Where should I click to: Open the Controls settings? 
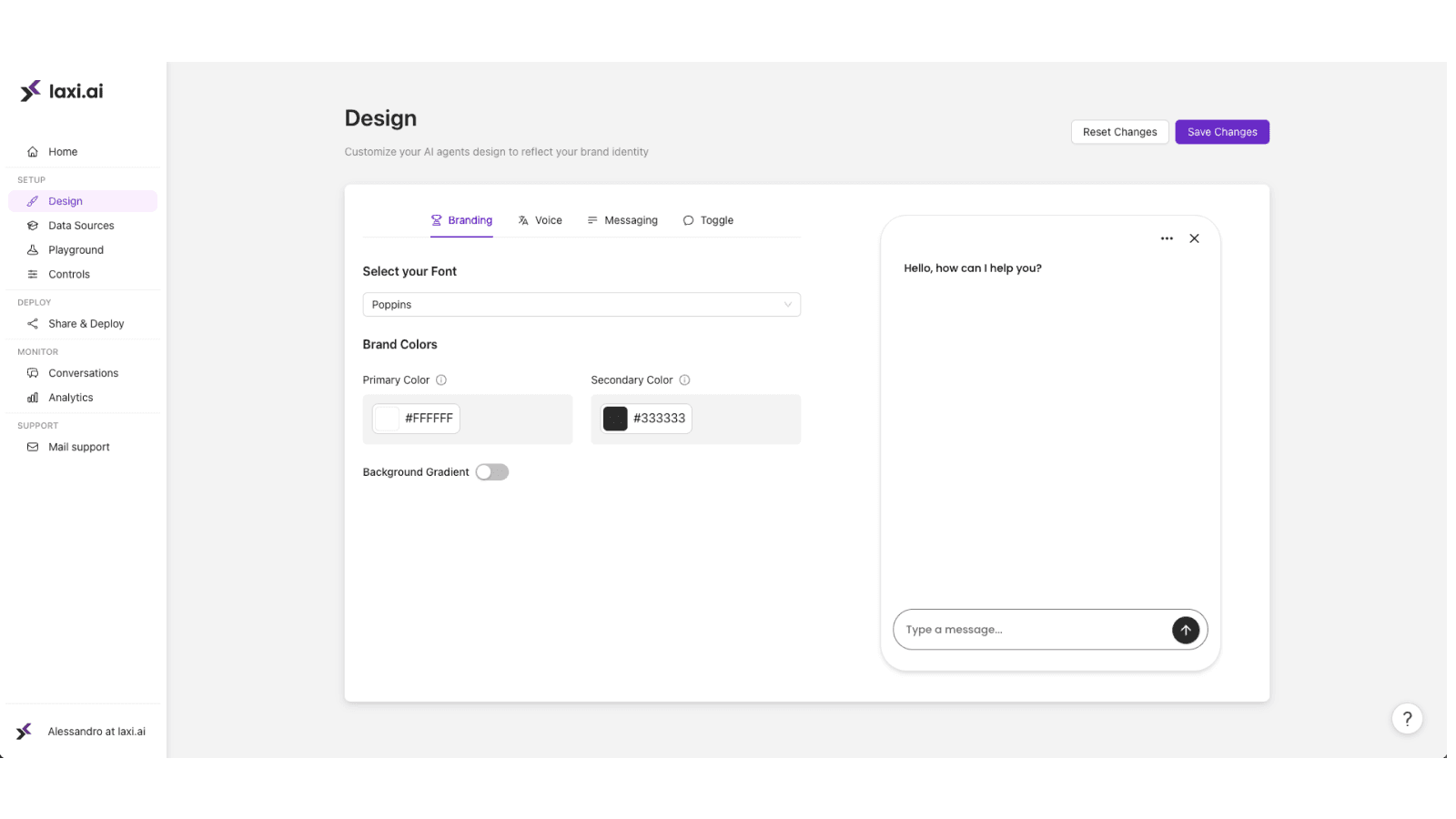(33, 274)
